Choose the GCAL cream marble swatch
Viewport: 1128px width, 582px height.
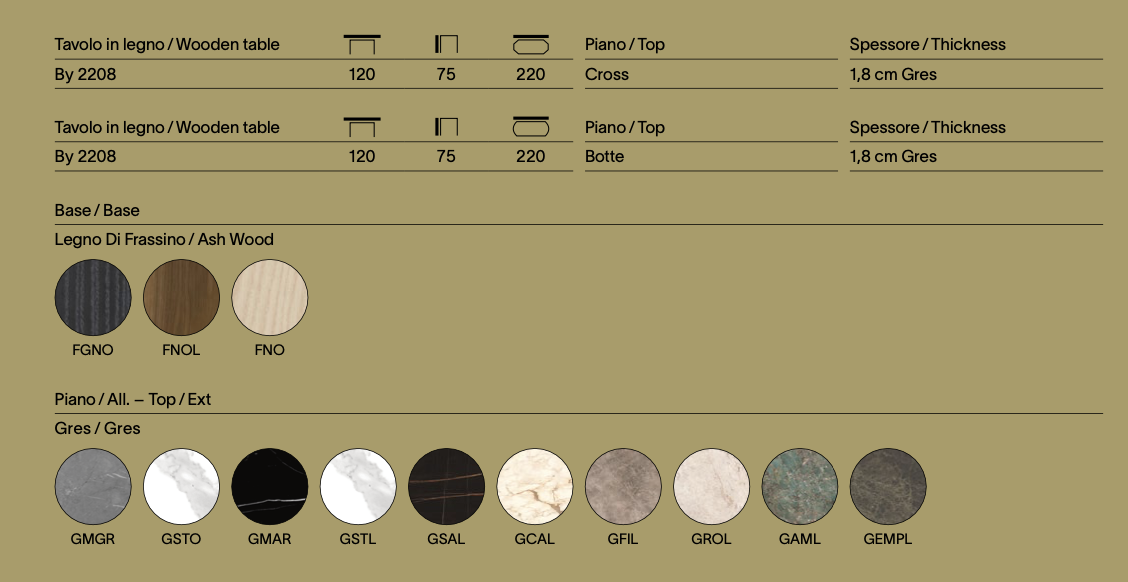[x=535, y=486]
